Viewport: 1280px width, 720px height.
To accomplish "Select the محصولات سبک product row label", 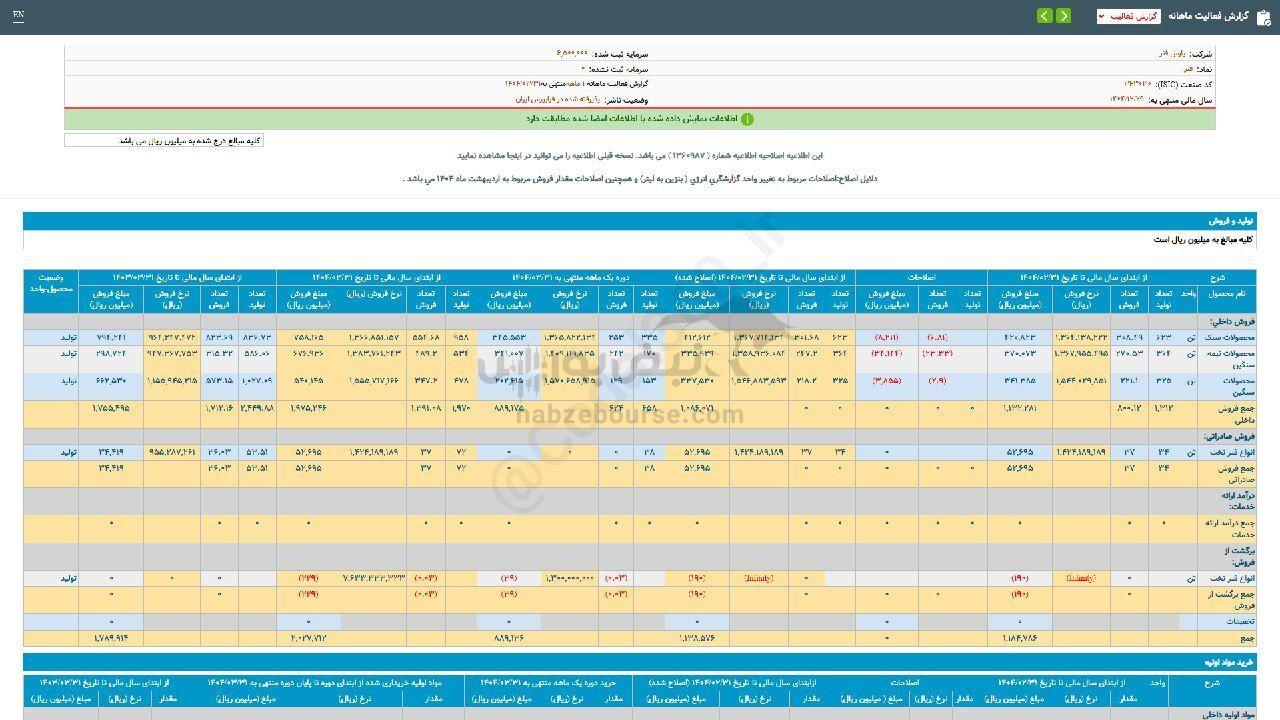I will pos(1226,338).
